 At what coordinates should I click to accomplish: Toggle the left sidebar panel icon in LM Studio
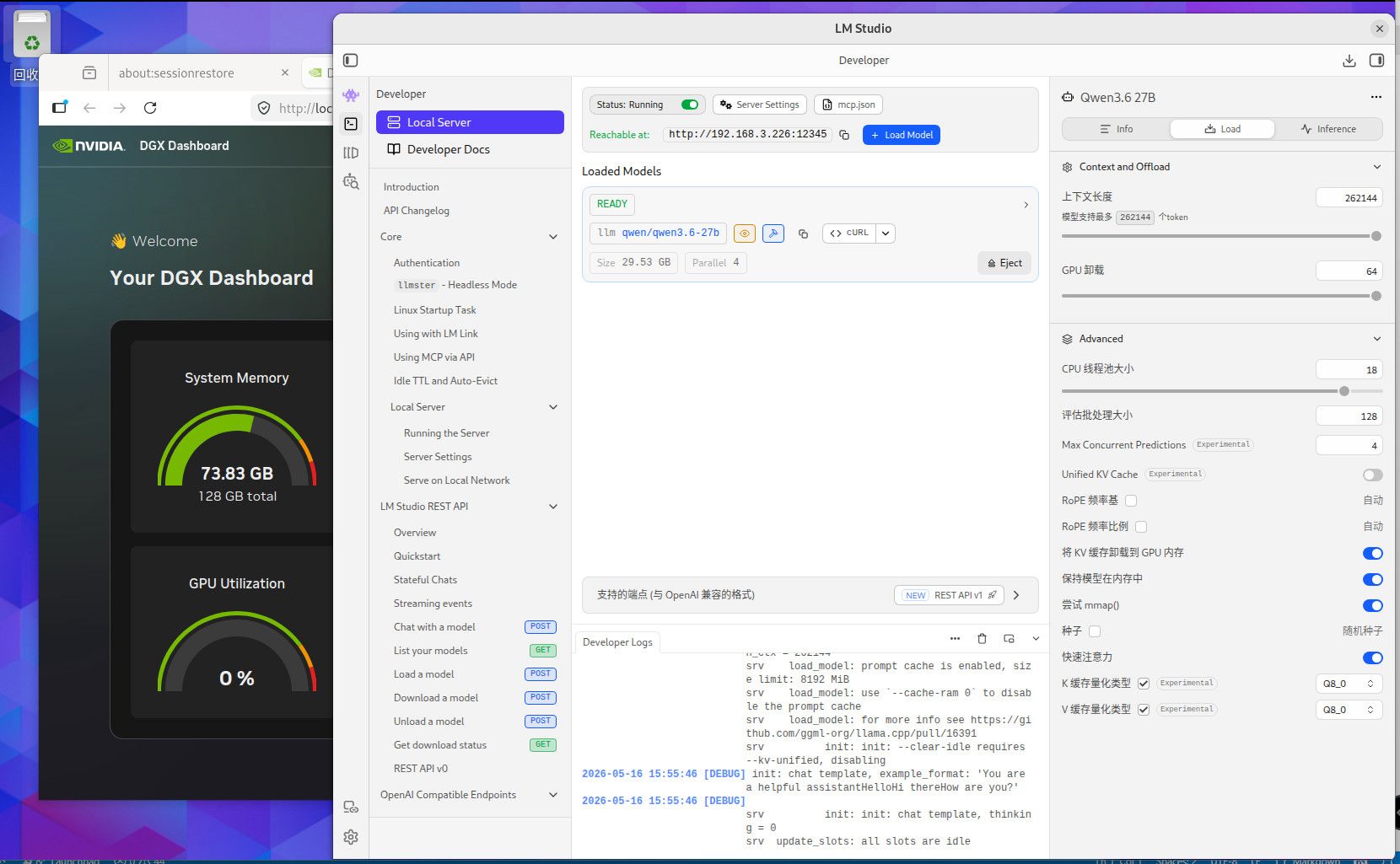(351, 60)
